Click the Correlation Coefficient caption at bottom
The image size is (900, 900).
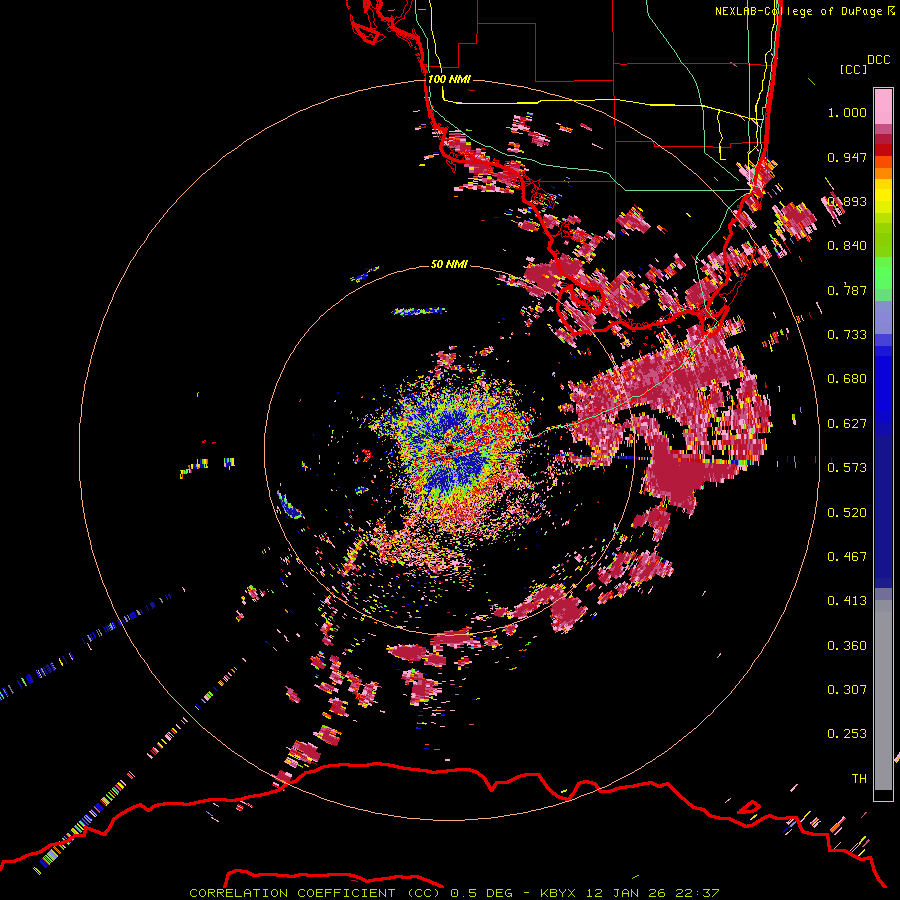(454, 893)
